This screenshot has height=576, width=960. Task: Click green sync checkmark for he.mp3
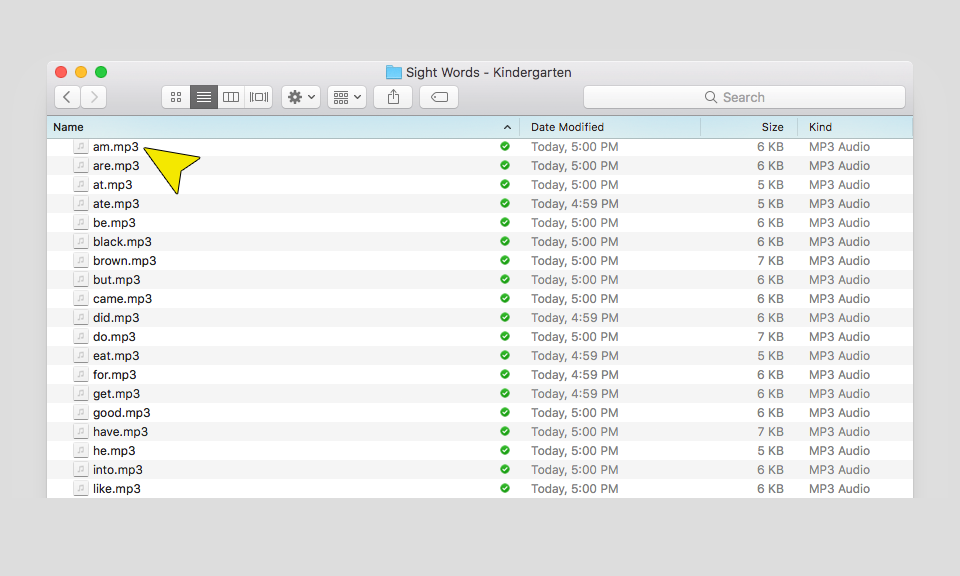(x=504, y=449)
